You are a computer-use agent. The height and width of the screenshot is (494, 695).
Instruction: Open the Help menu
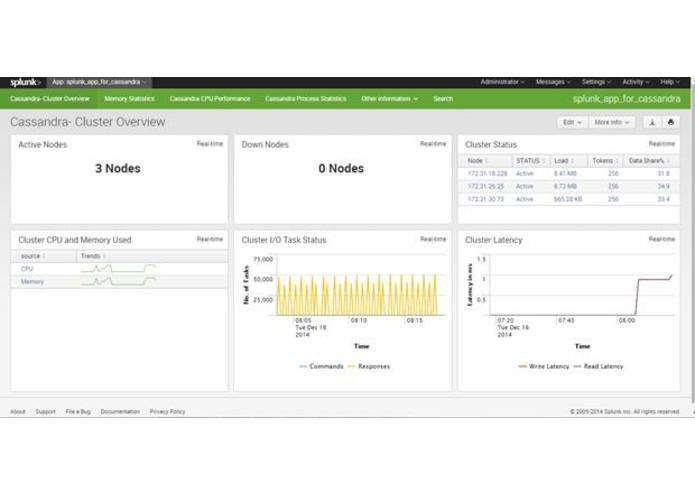[670, 82]
